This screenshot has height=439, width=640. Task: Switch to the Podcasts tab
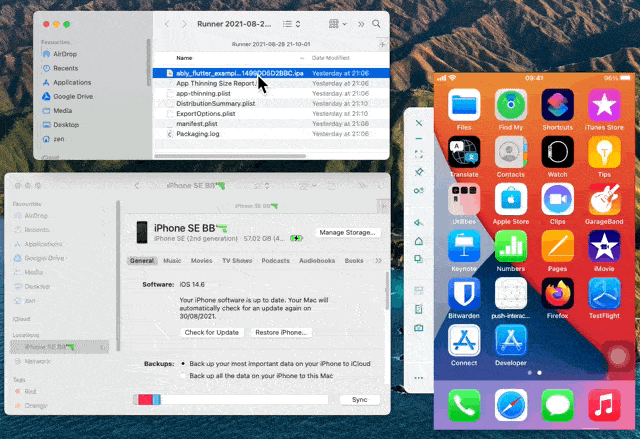point(276,260)
